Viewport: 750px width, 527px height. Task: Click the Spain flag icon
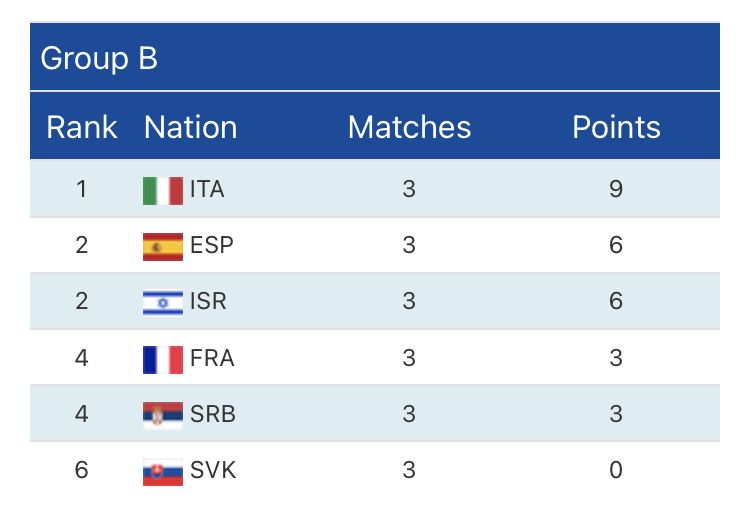pos(163,246)
